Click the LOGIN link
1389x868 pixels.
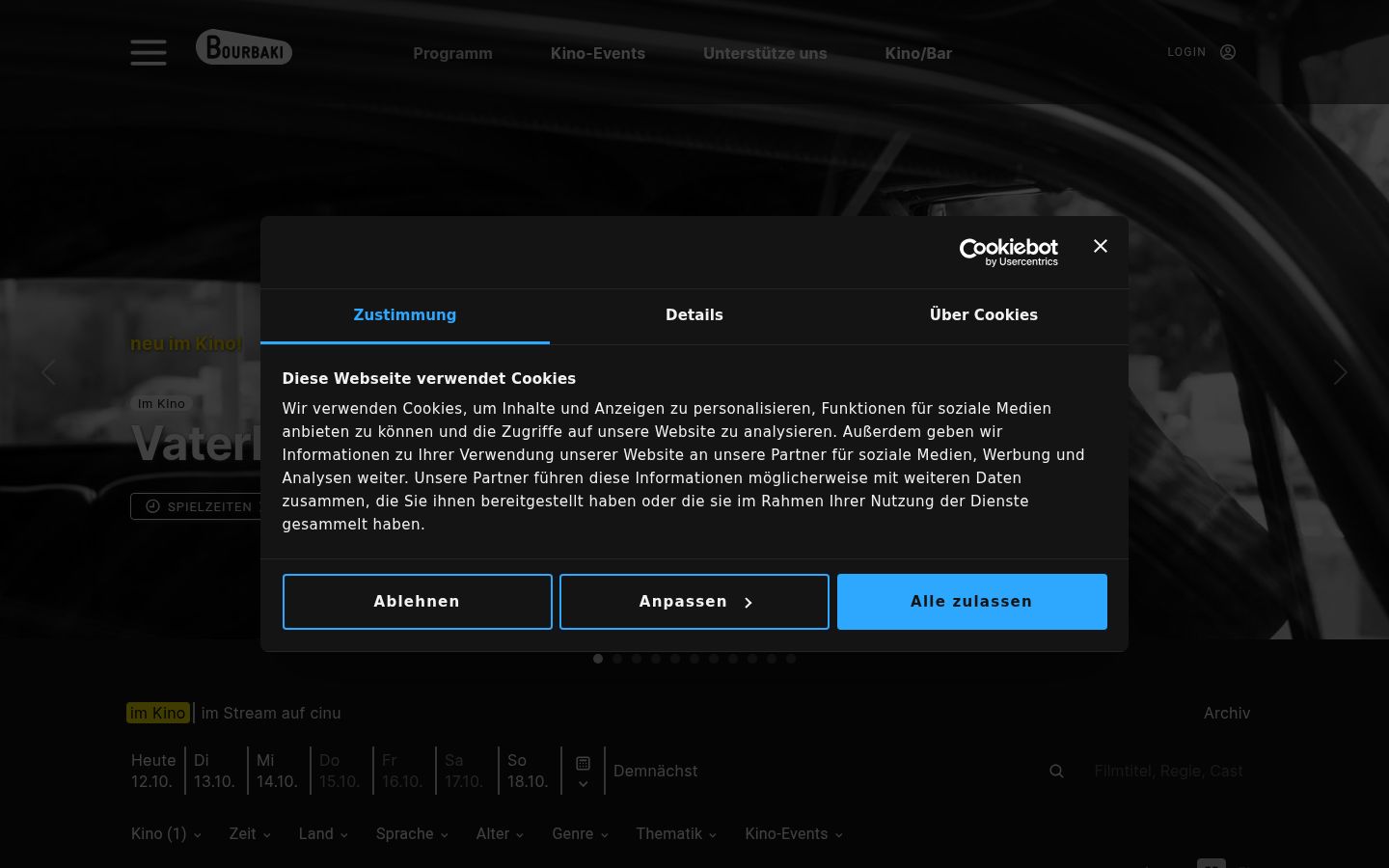(x=1186, y=52)
